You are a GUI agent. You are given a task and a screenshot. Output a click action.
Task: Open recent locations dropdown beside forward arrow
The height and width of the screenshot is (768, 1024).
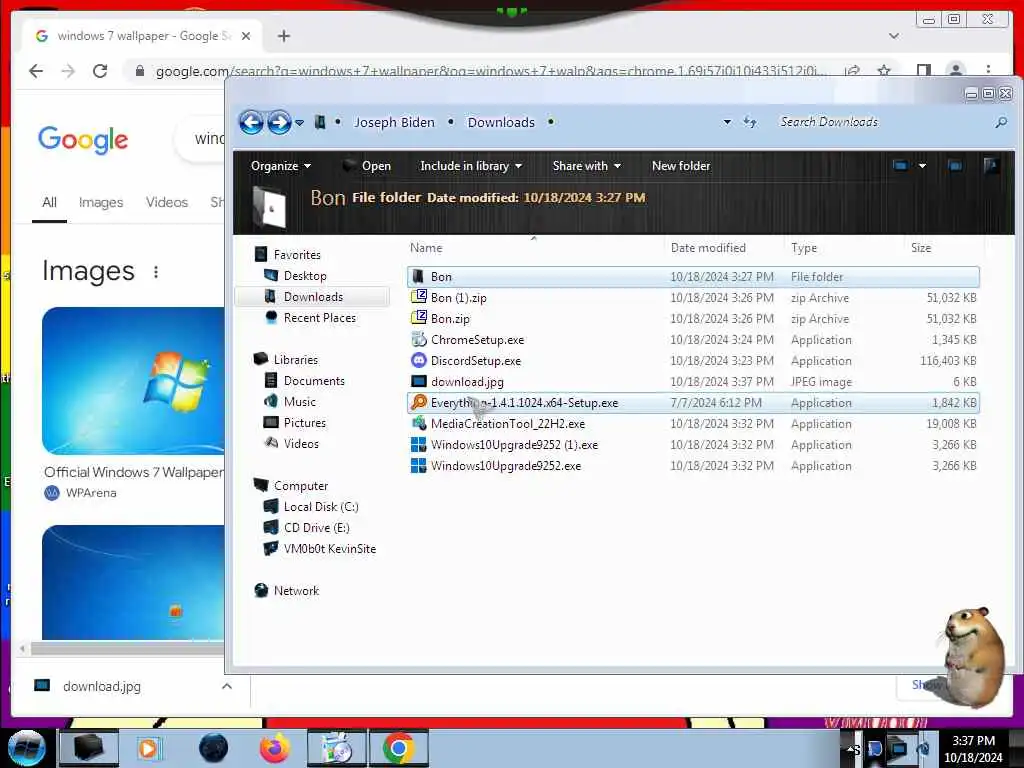(x=299, y=123)
